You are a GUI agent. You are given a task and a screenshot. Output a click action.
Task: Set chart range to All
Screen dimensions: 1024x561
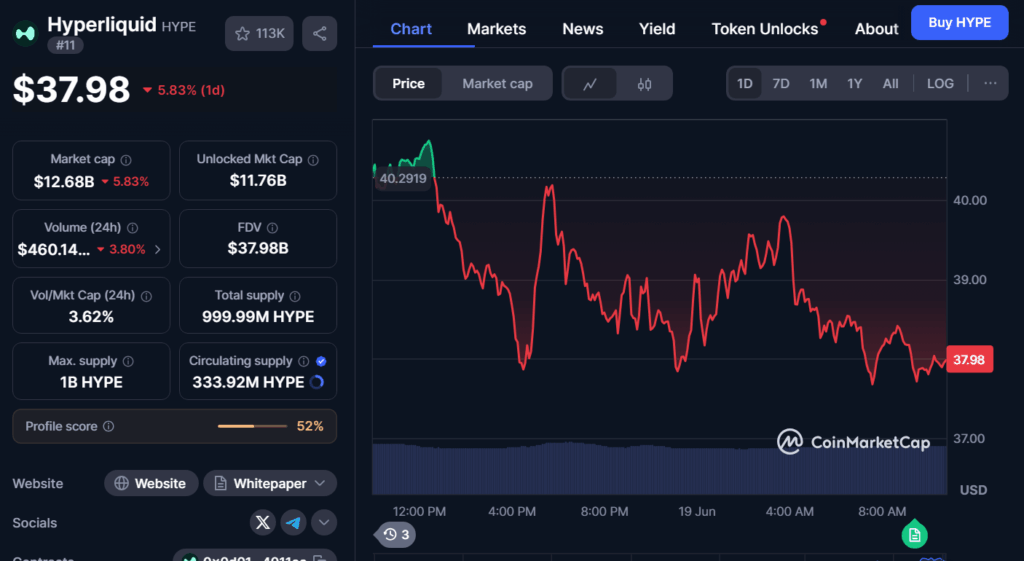891,84
